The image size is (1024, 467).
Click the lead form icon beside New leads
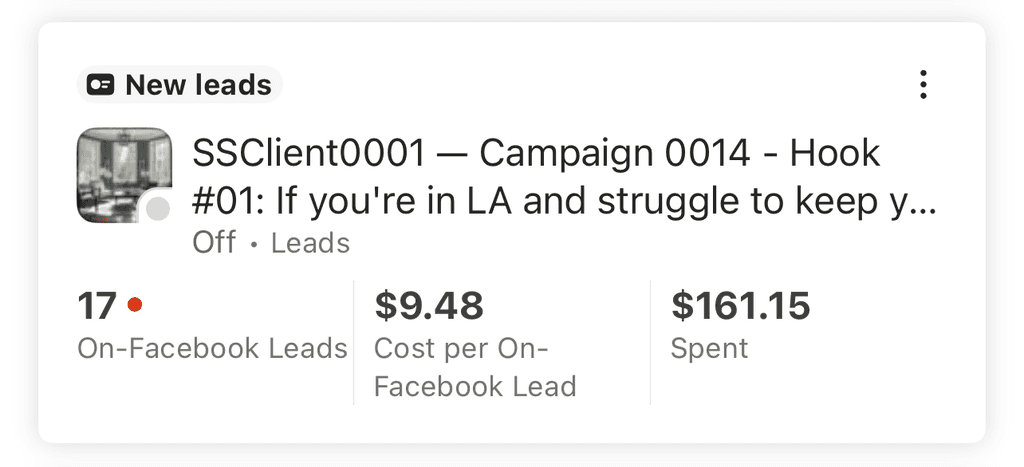click(x=100, y=85)
